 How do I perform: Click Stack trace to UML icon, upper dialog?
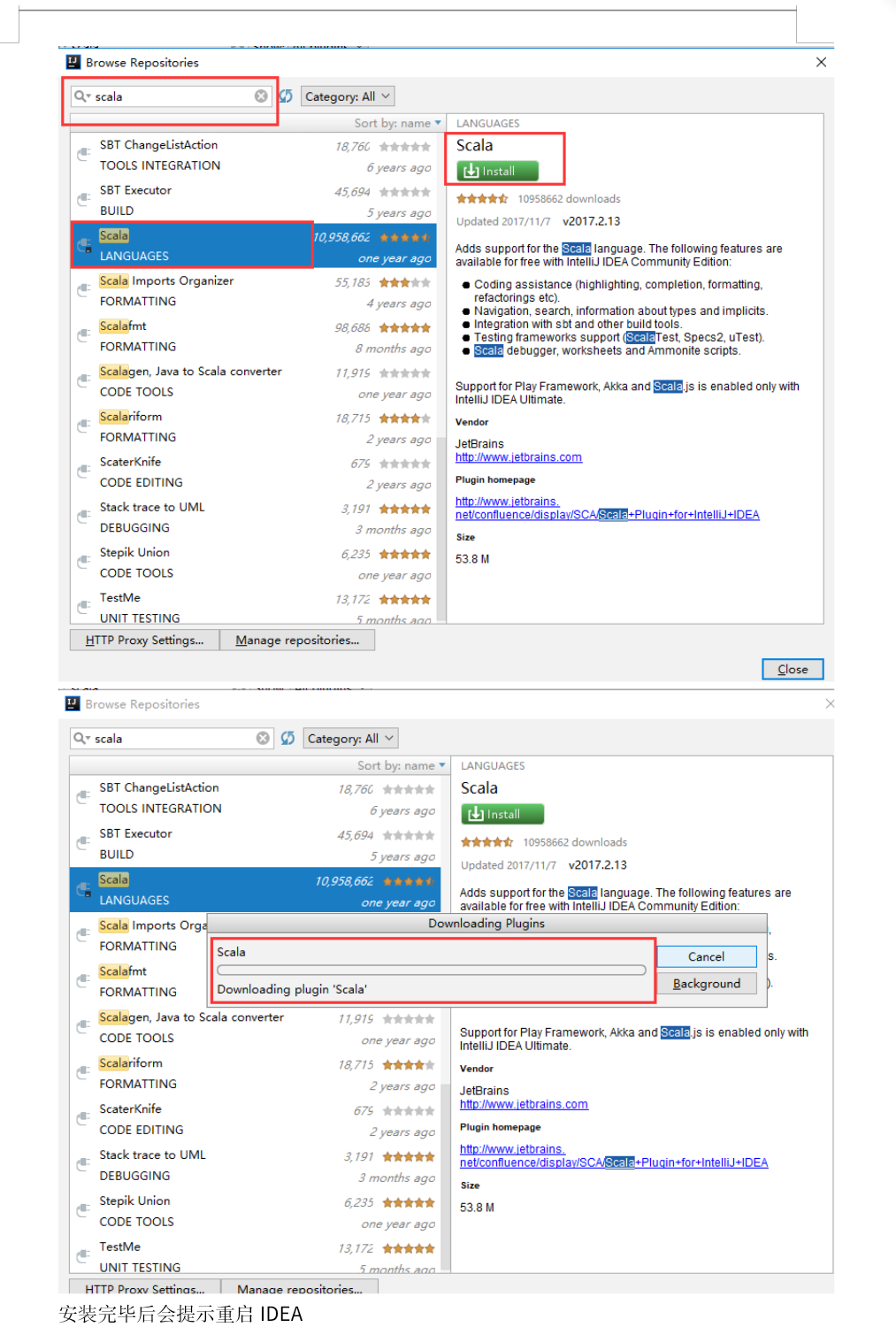pyautogui.click(x=84, y=517)
